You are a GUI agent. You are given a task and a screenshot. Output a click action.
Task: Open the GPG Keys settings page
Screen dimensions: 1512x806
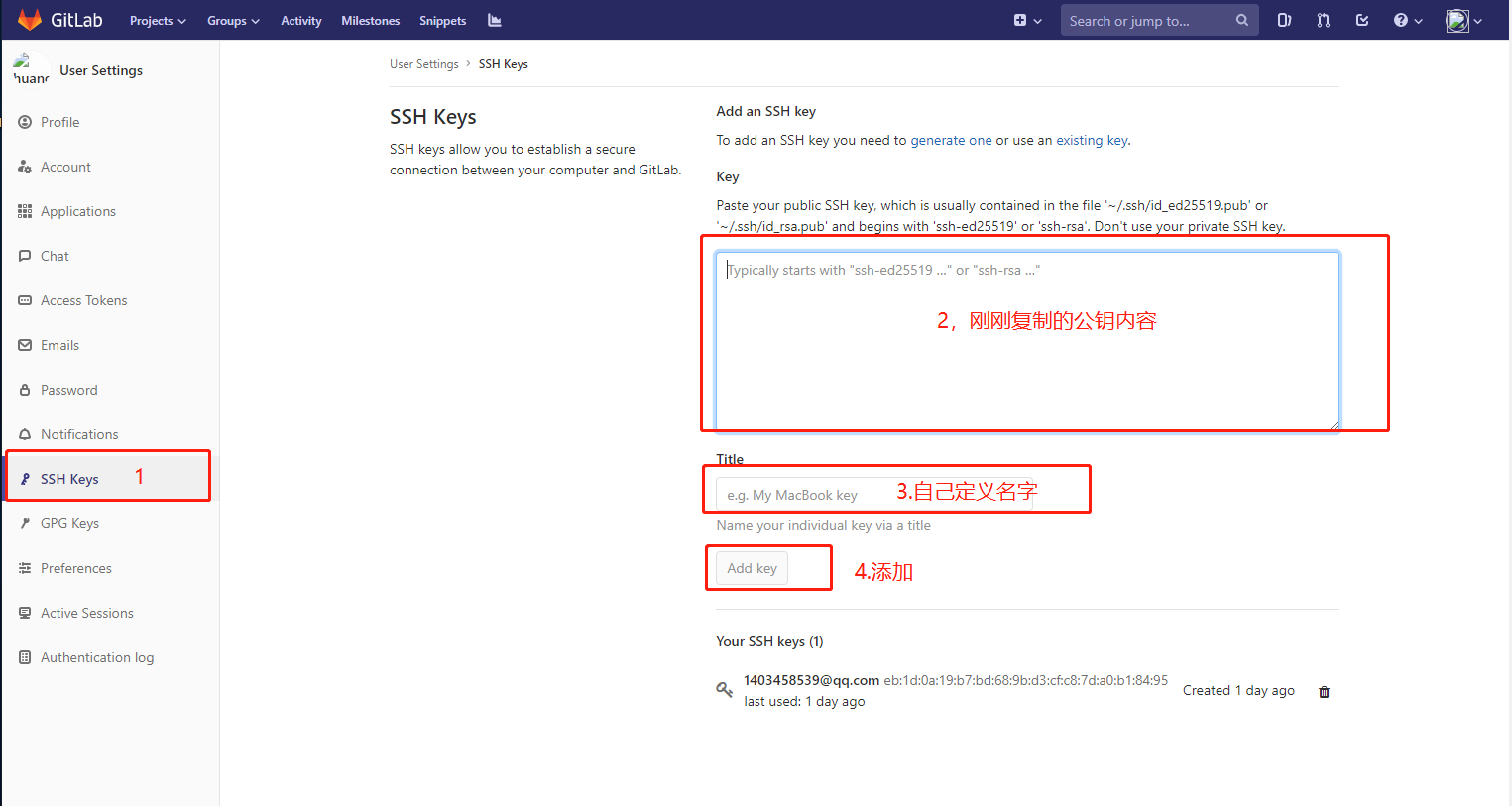click(69, 523)
